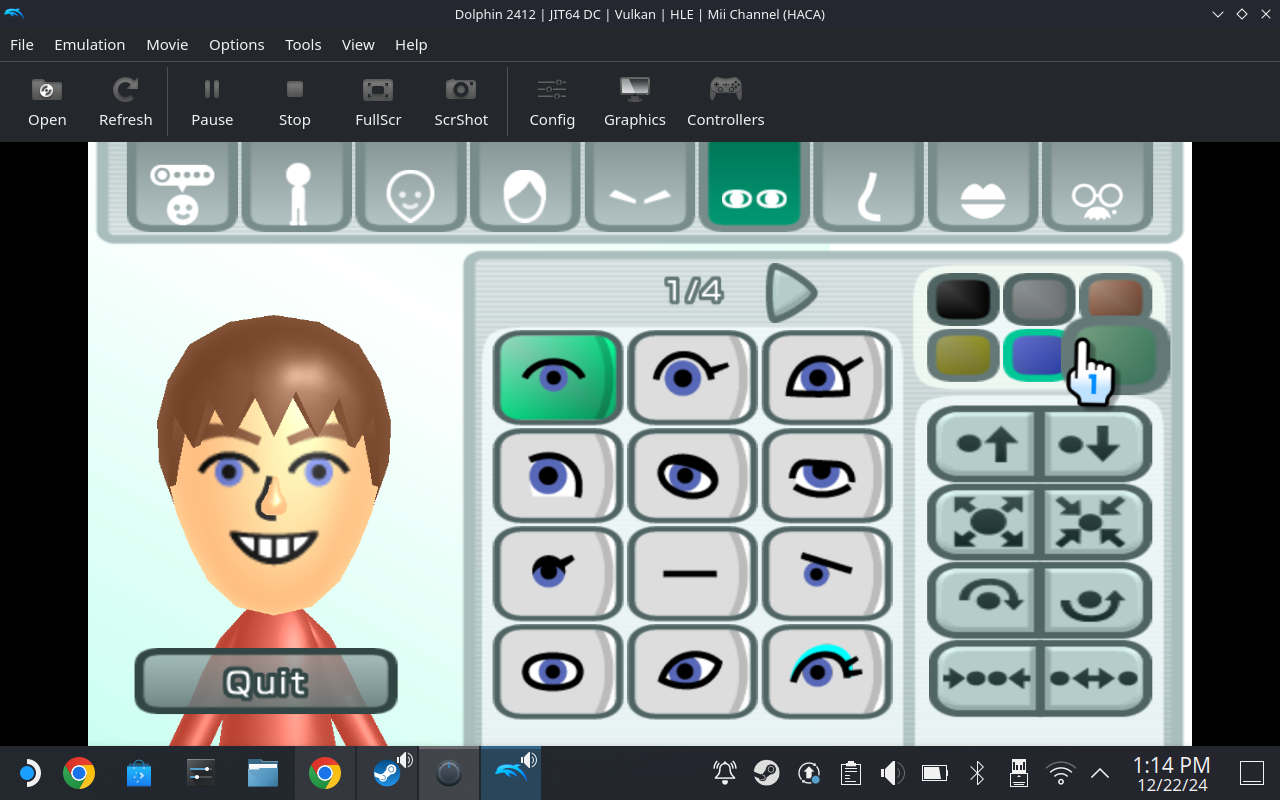Select the highlighted eyes tab
Viewport: 1280px width, 800px height.
click(754, 186)
